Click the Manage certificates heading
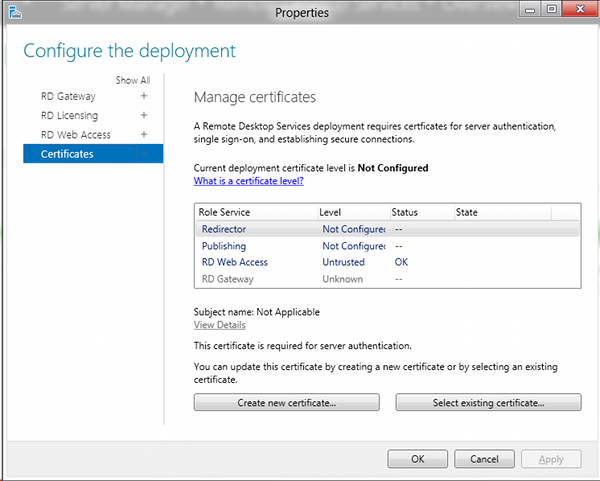 click(255, 97)
